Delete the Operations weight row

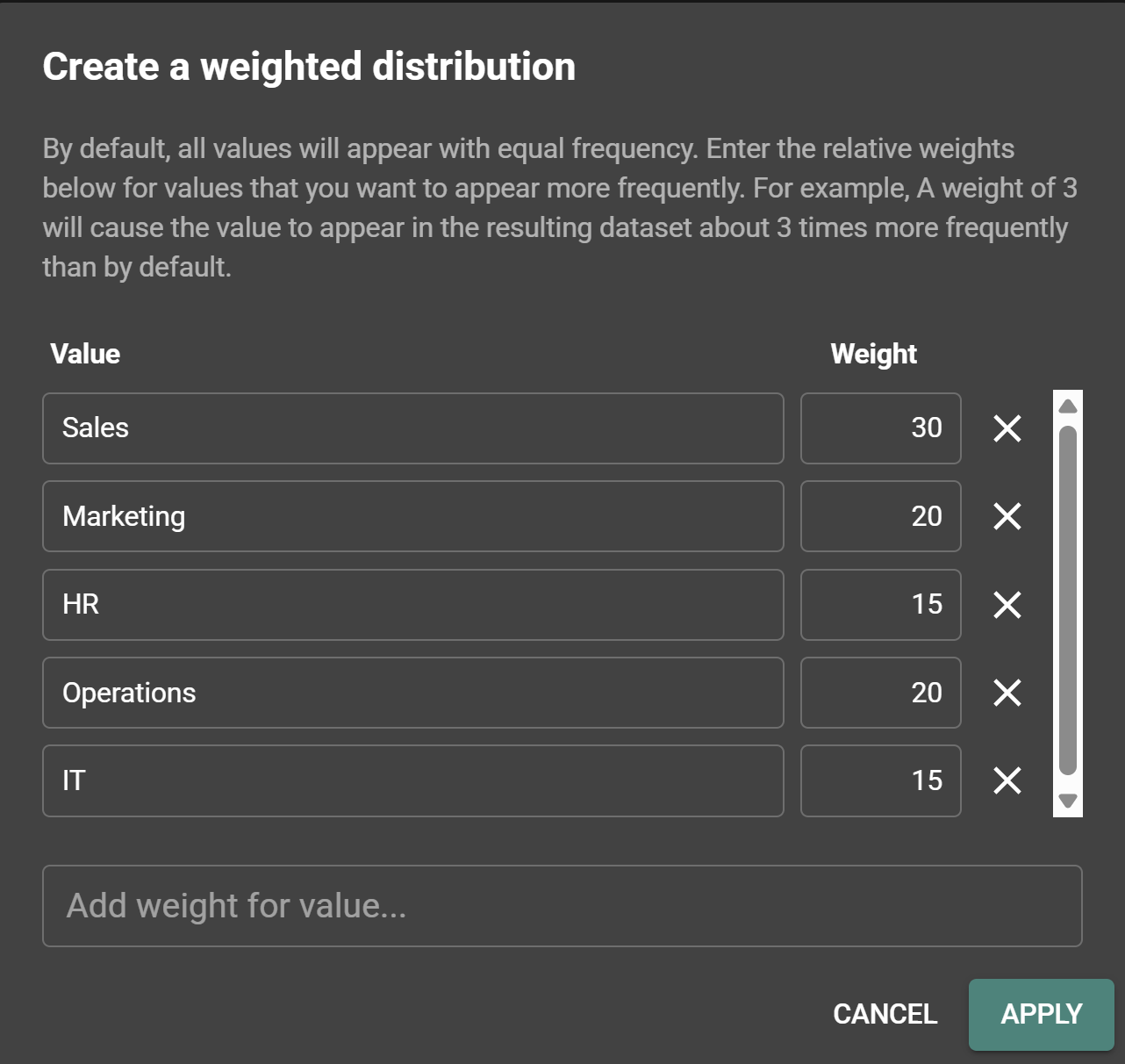click(1007, 693)
